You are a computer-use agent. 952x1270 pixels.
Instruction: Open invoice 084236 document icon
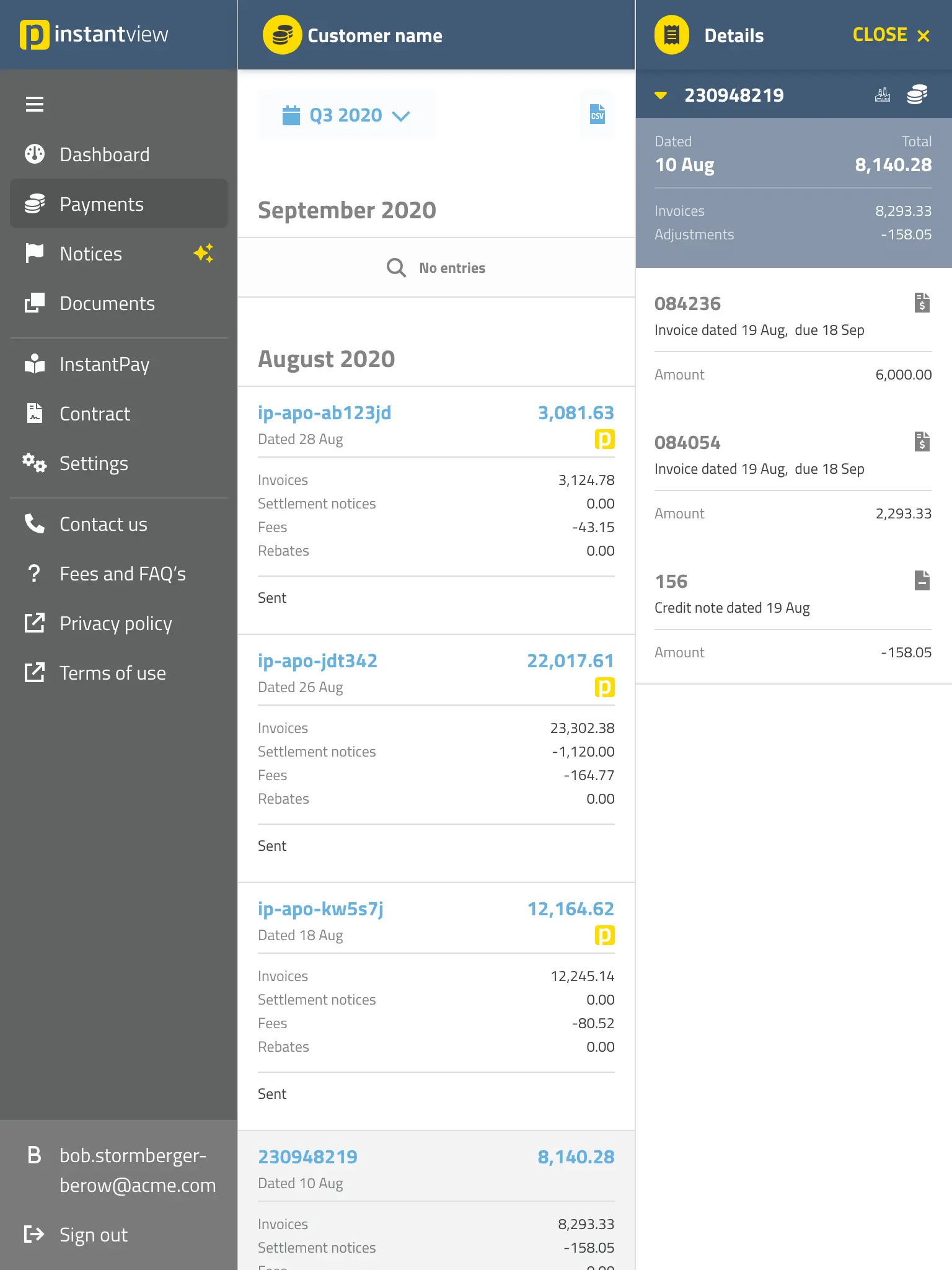[922, 303]
